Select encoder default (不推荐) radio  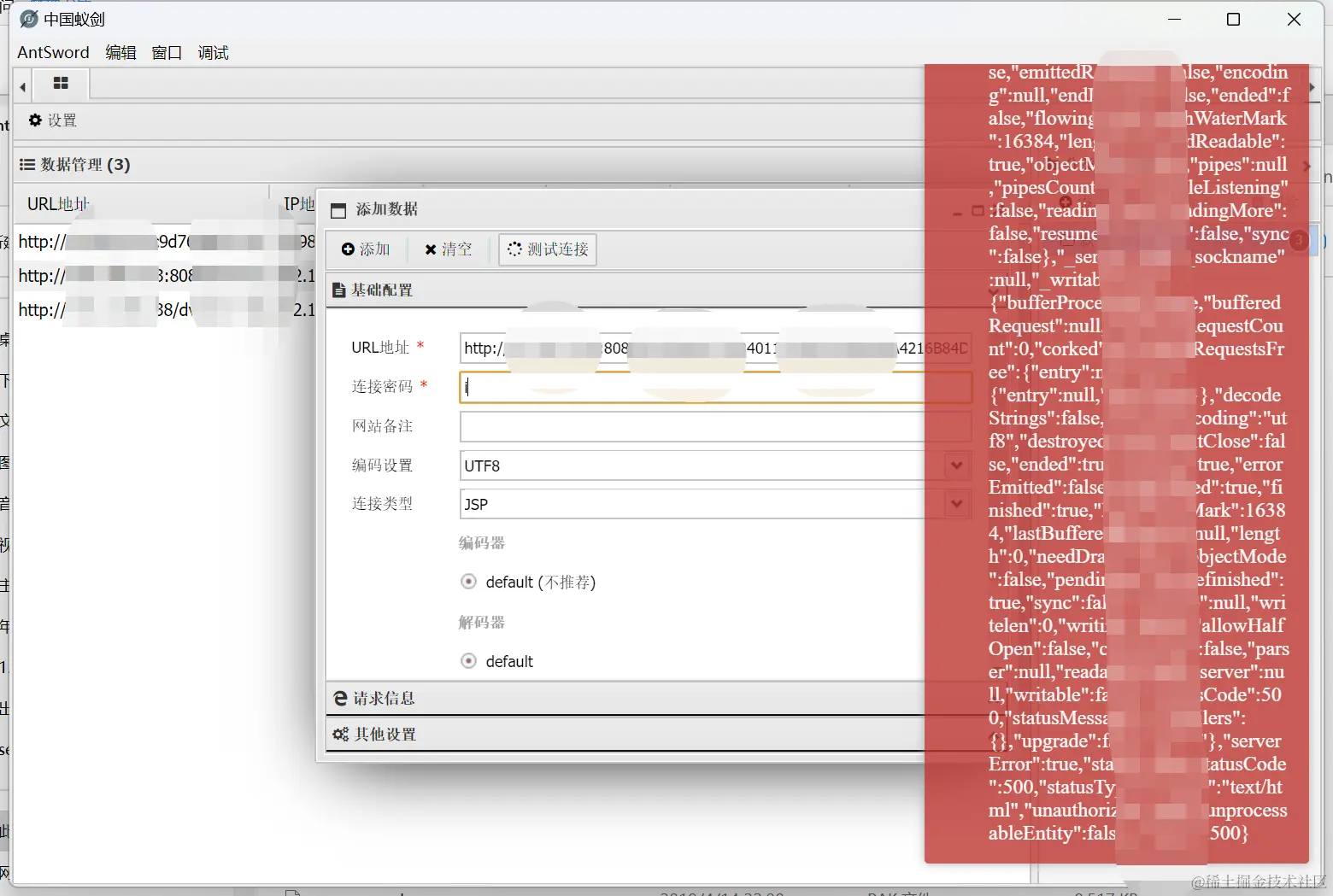click(468, 582)
